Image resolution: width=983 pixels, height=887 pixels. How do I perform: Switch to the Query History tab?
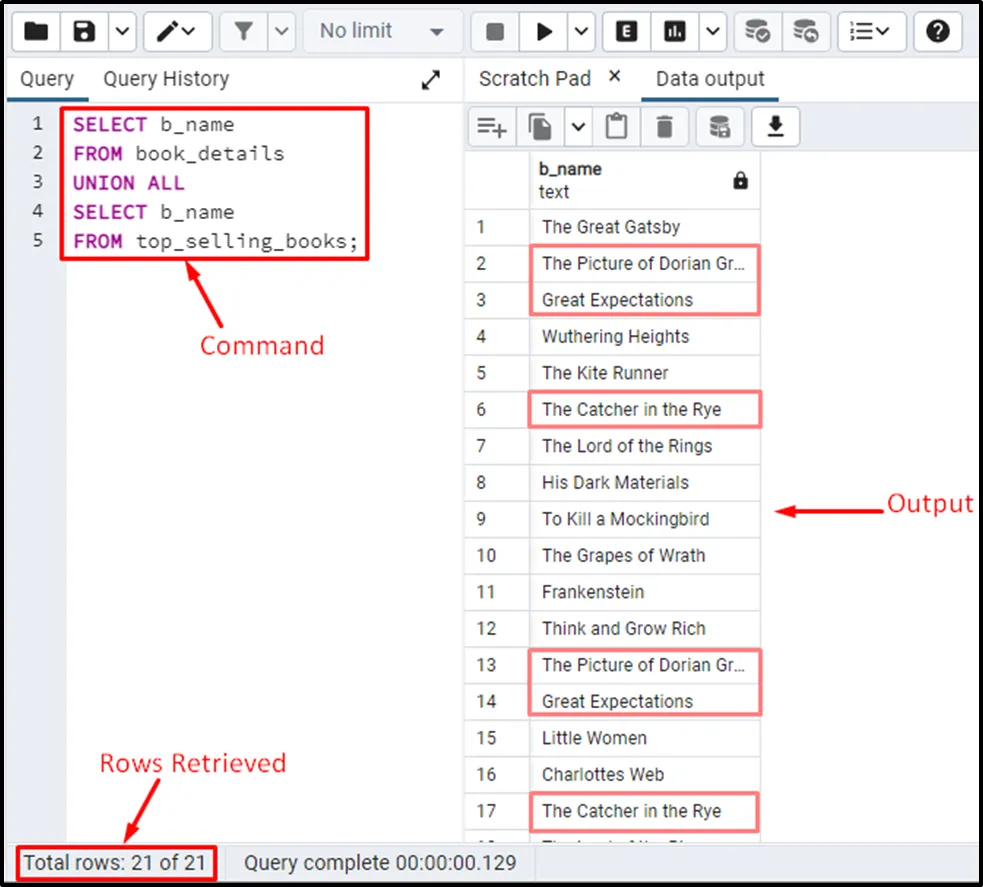click(x=166, y=79)
